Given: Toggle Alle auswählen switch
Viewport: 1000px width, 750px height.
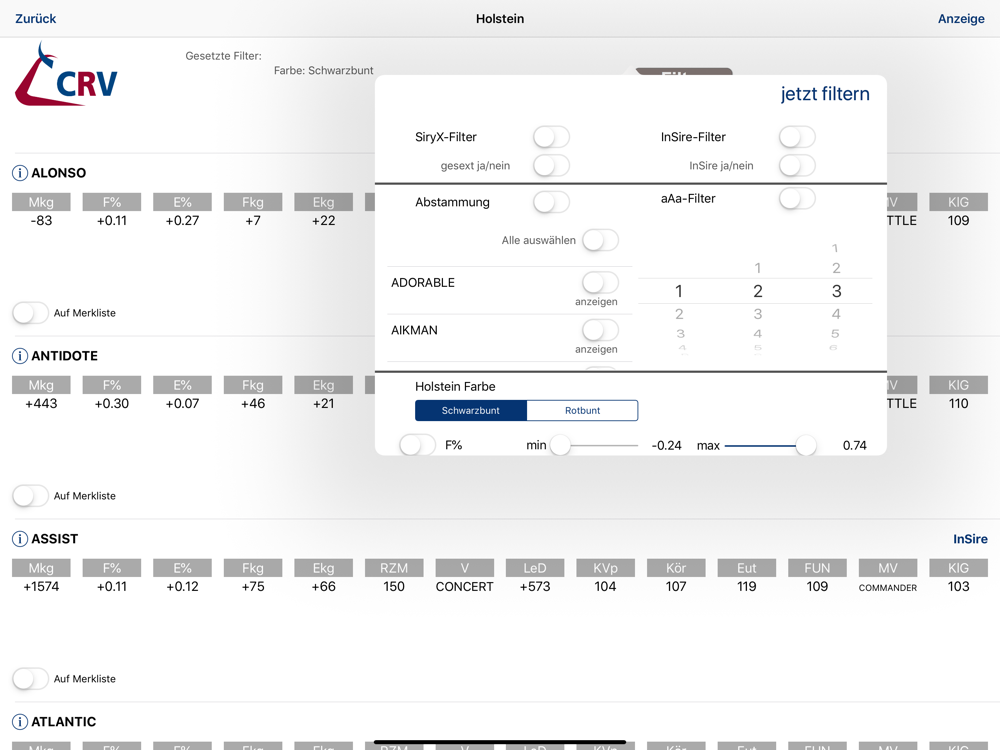Looking at the screenshot, I should [x=600, y=240].
